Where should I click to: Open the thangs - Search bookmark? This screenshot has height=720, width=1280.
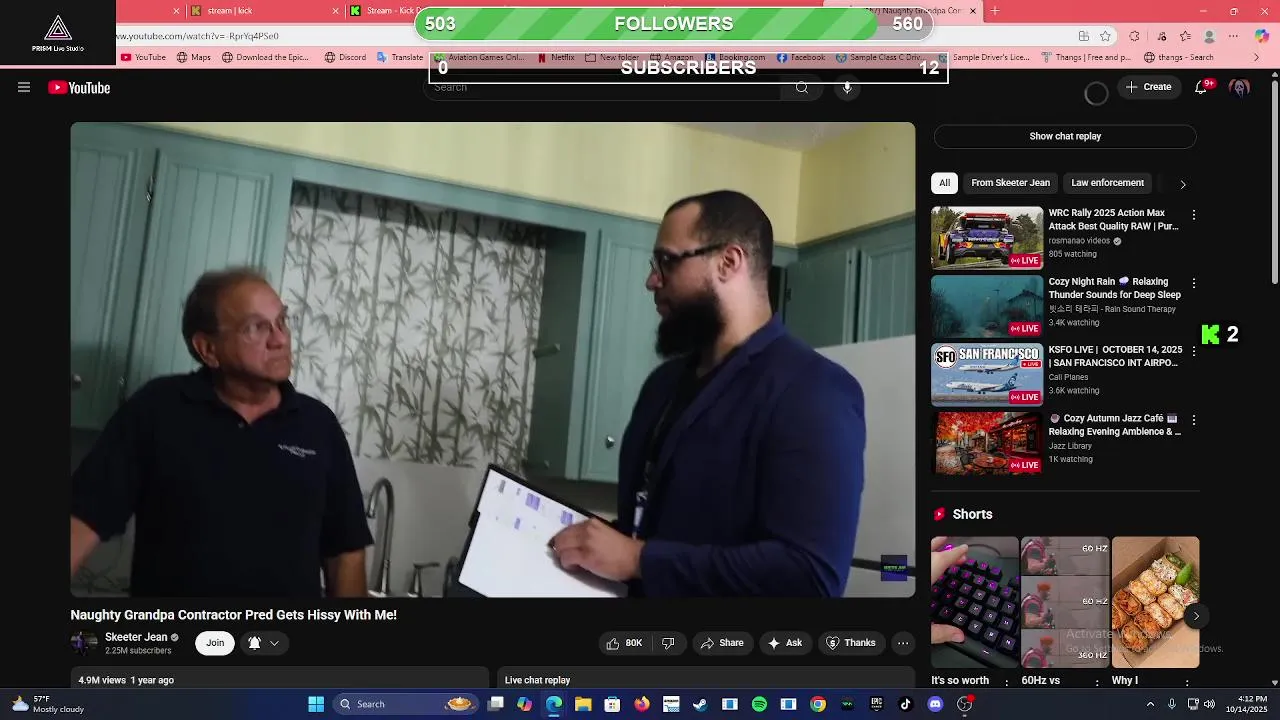pos(1178,58)
